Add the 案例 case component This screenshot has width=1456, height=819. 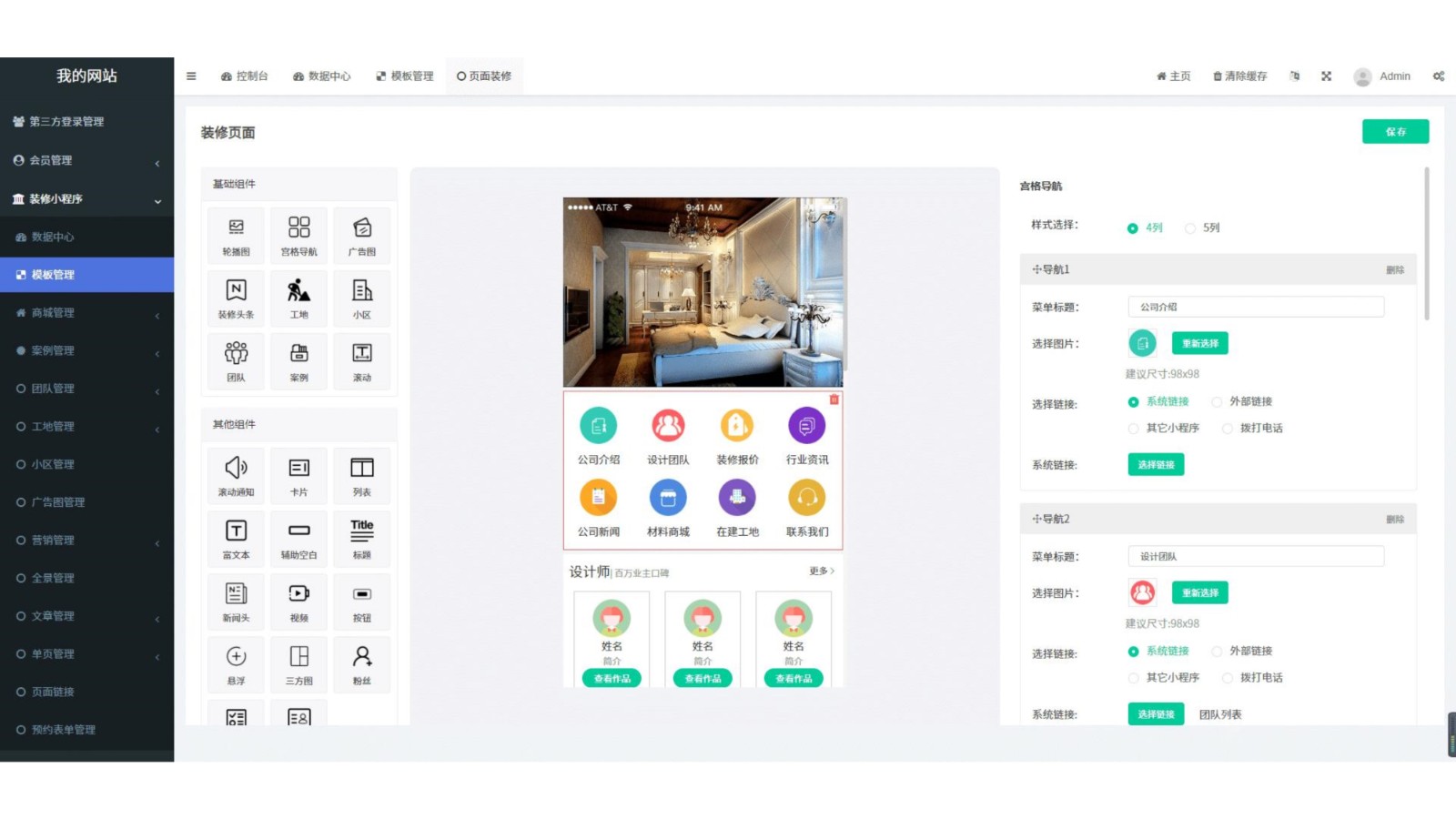click(x=298, y=360)
